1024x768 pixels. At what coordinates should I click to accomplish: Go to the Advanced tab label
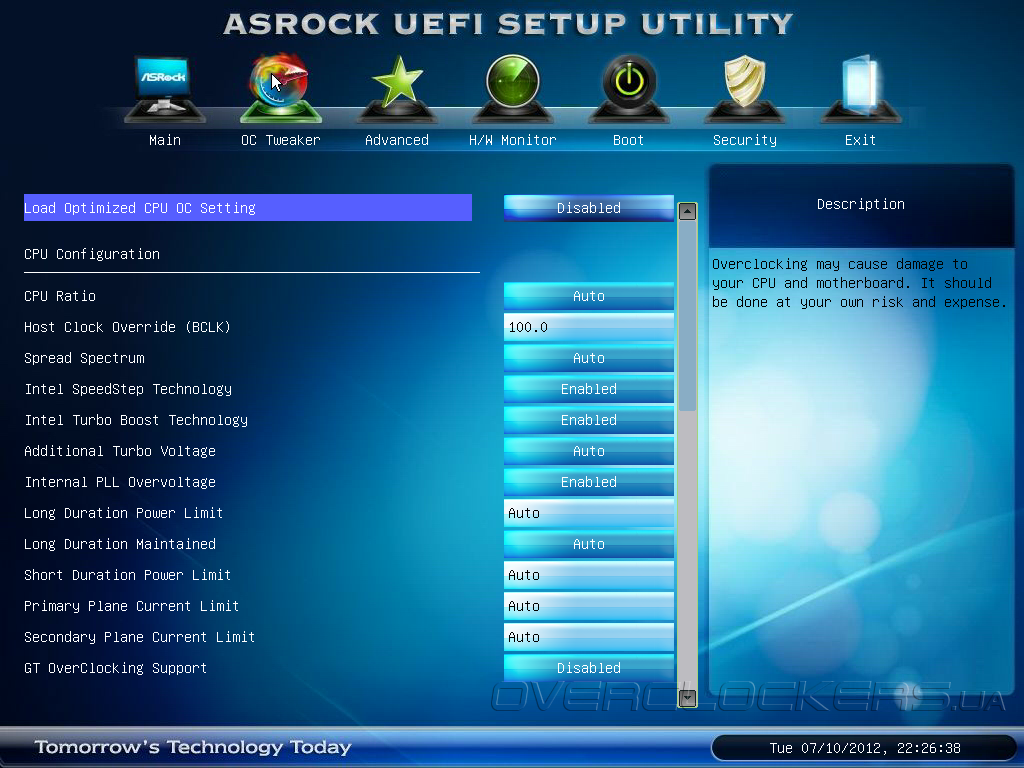tap(397, 140)
